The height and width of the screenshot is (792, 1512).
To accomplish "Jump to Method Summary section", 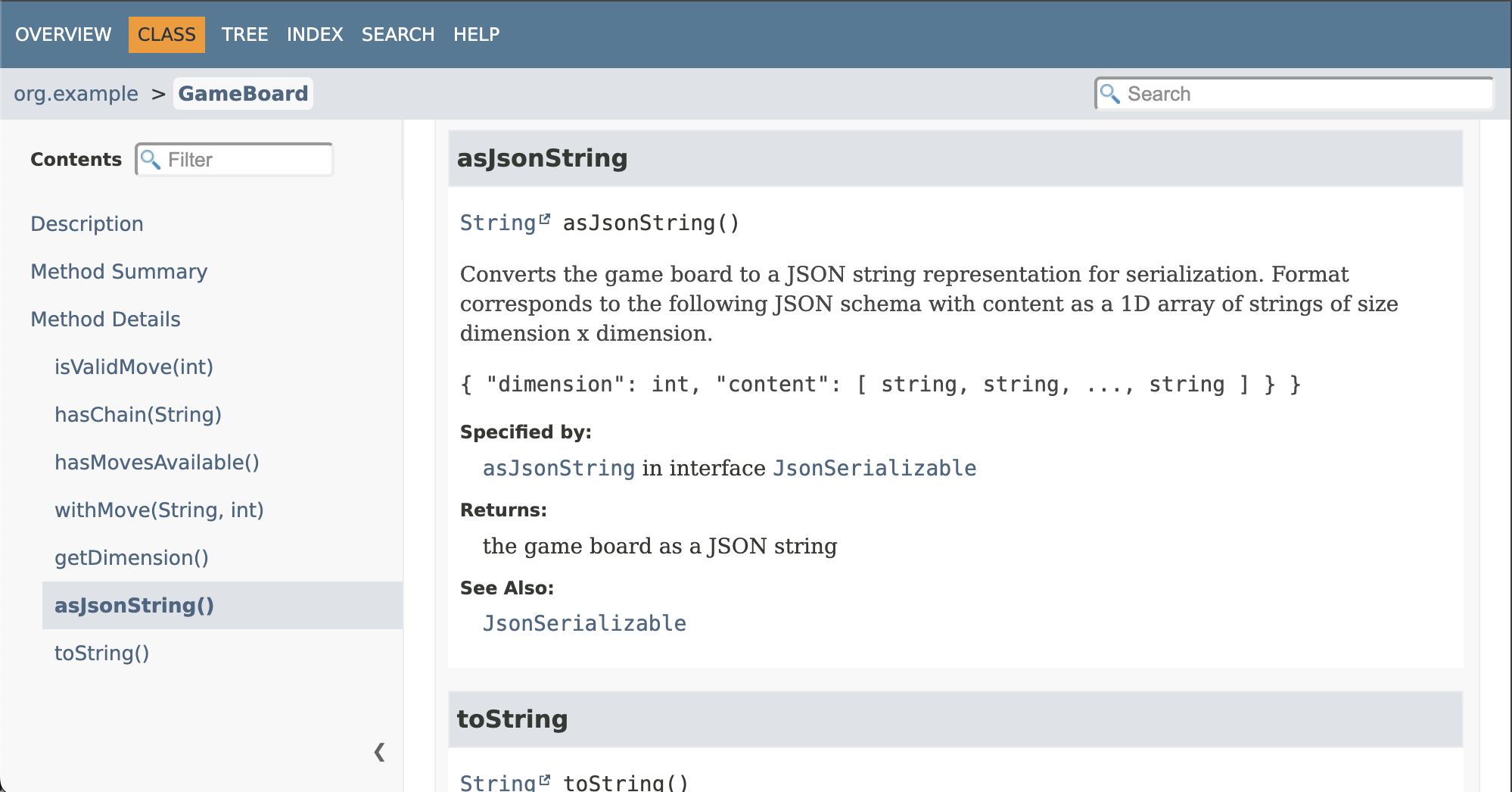I will pyautogui.click(x=119, y=271).
